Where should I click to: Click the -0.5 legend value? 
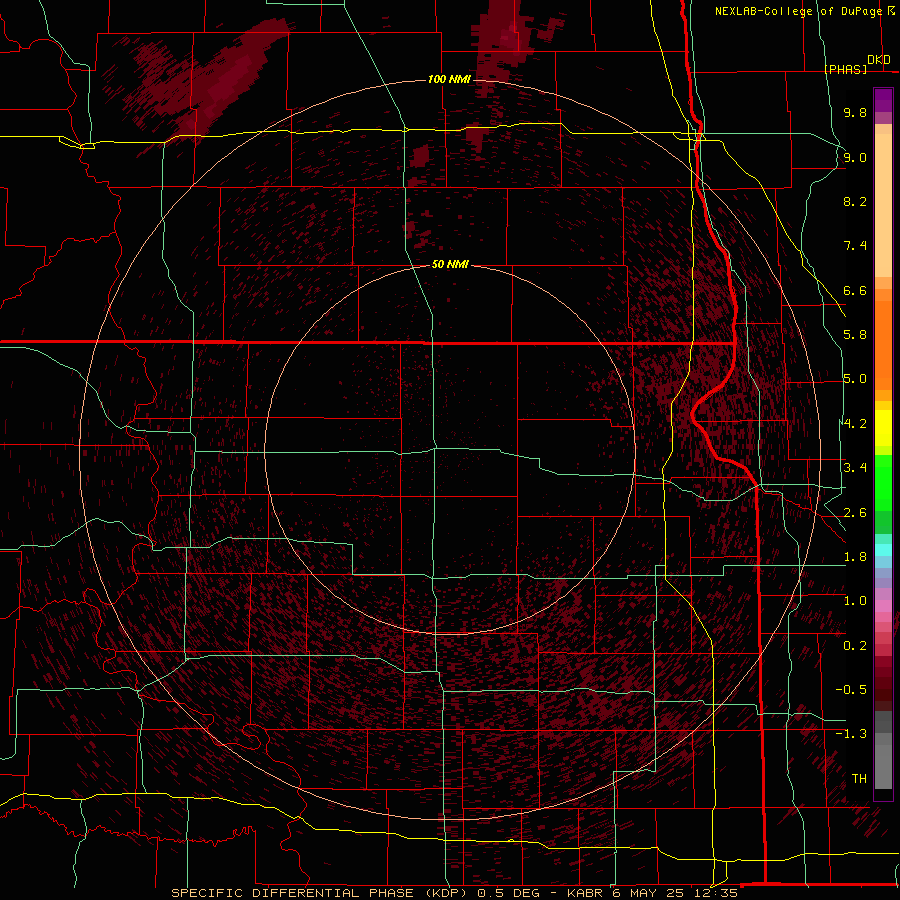[x=851, y=690]
